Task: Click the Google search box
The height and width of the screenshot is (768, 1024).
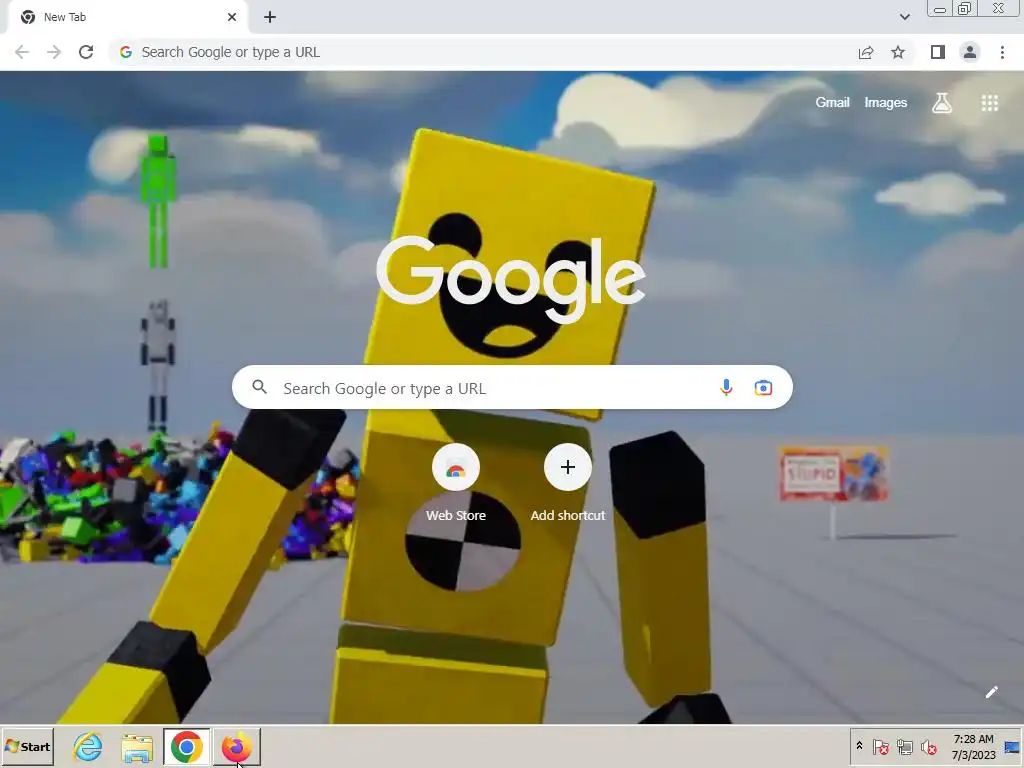Action: click(512, 387)
